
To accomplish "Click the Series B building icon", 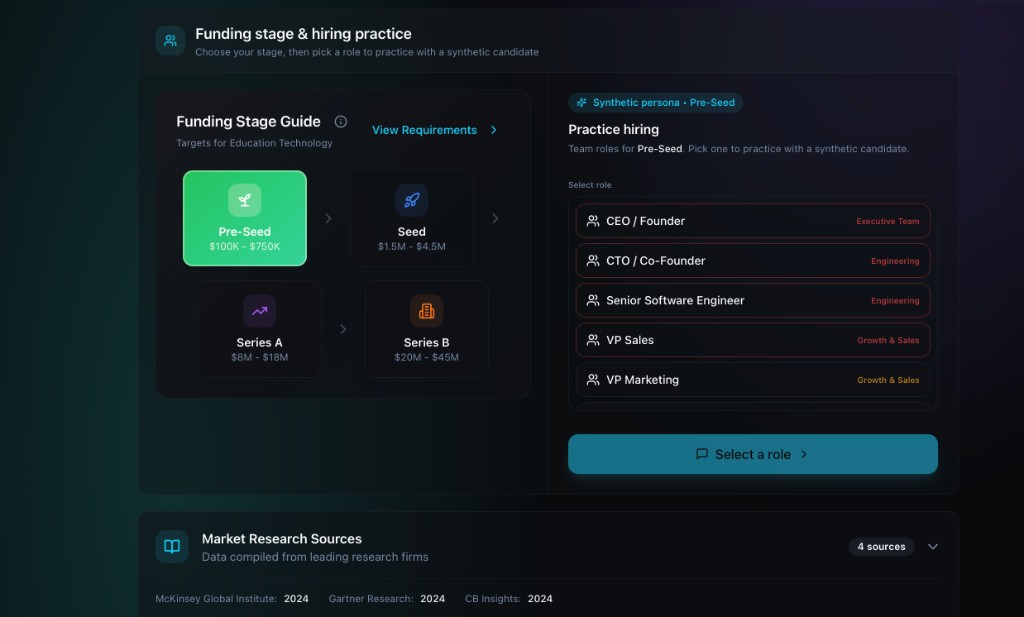I will [426, 311].
